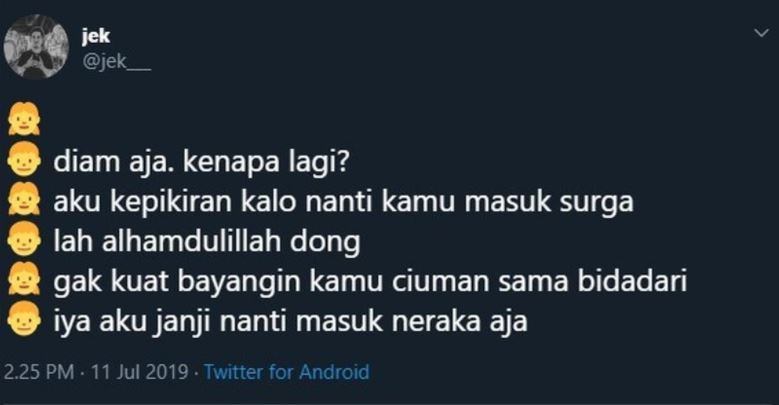Click the girl emoji on the empty first line

24,119
